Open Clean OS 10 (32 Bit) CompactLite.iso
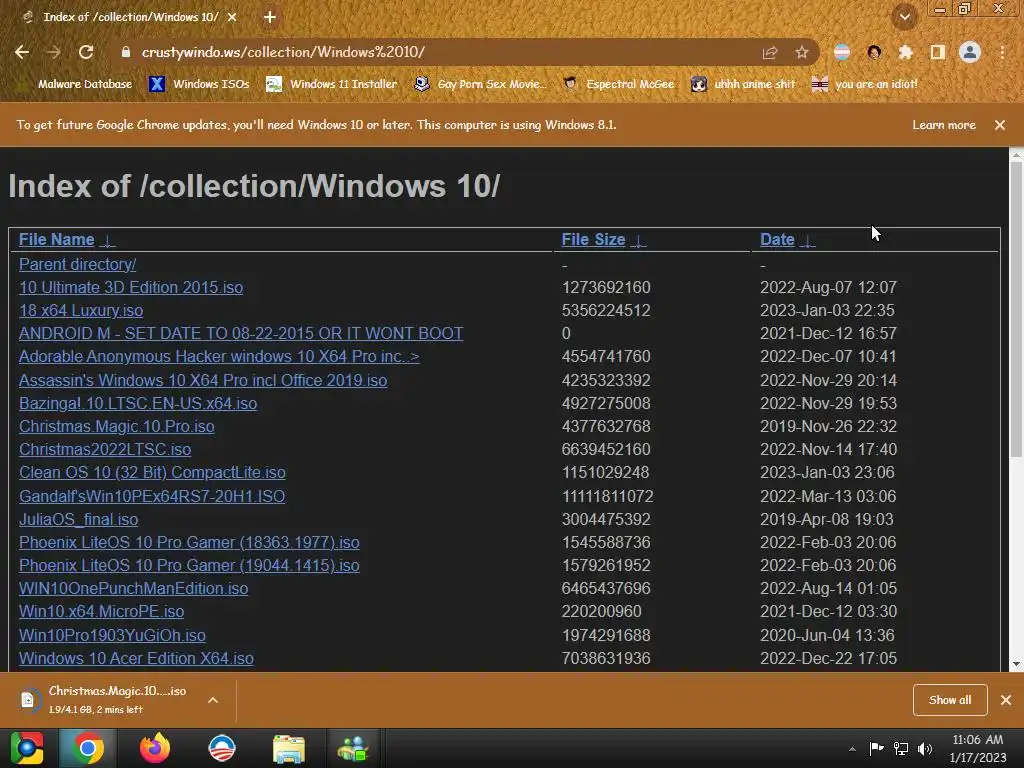 point(152,472)
